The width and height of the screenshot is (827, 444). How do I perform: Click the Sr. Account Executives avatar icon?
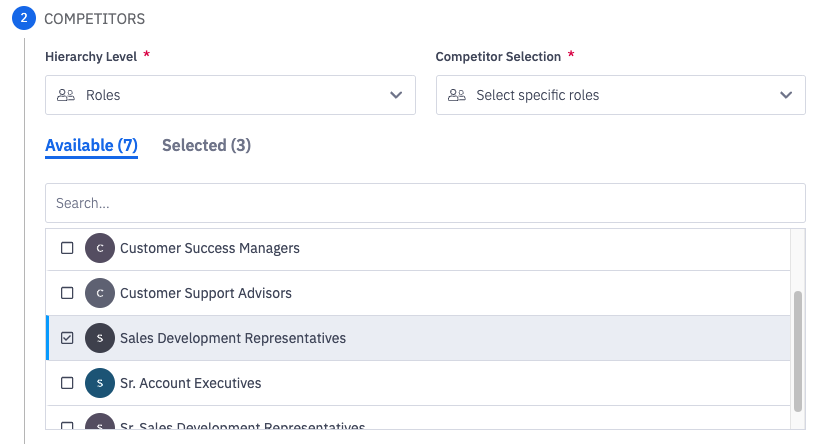pyautogui.click(x=100, y=383)
